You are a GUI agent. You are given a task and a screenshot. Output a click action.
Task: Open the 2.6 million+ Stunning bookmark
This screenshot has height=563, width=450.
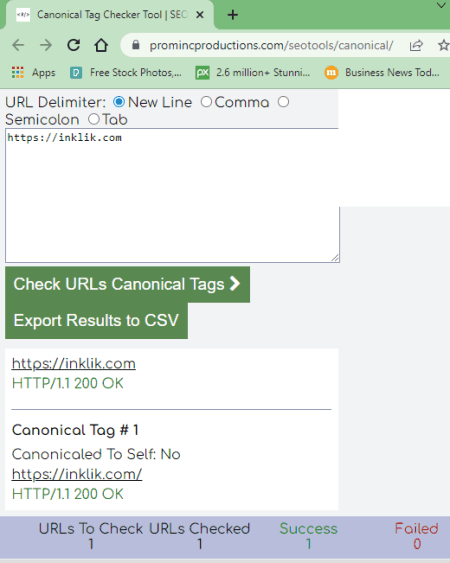(x=253, y=73)
